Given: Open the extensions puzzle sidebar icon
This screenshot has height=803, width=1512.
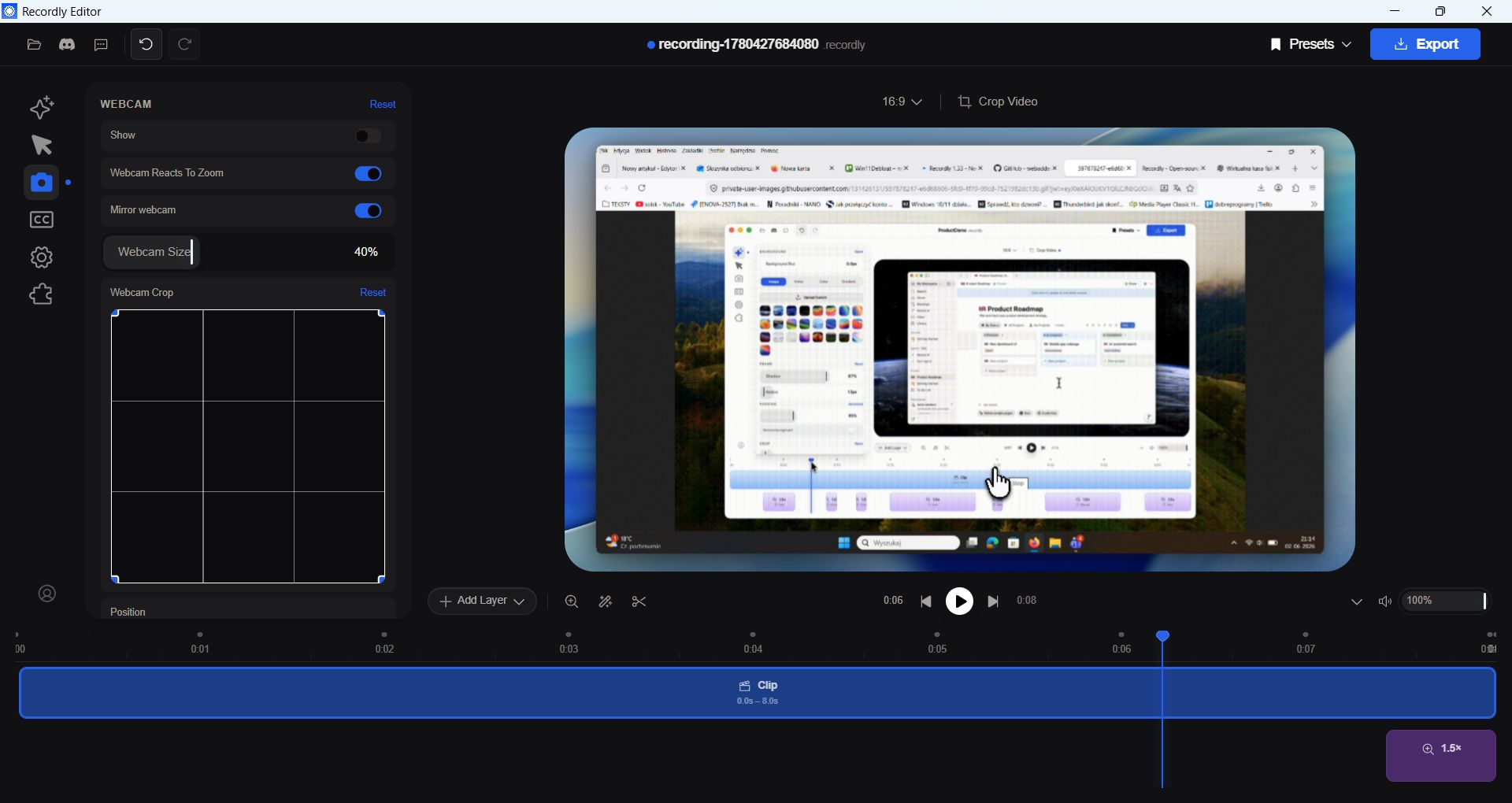Looking at the screenshot, I should [42, 295].
